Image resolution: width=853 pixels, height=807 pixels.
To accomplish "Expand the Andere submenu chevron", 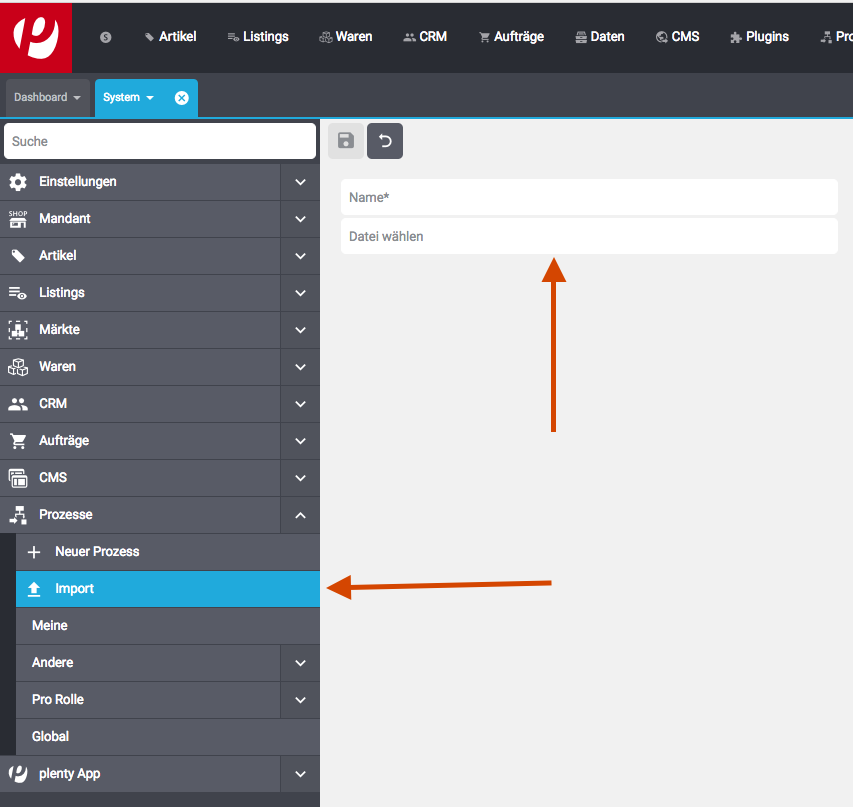I will [x=300, y=663].
